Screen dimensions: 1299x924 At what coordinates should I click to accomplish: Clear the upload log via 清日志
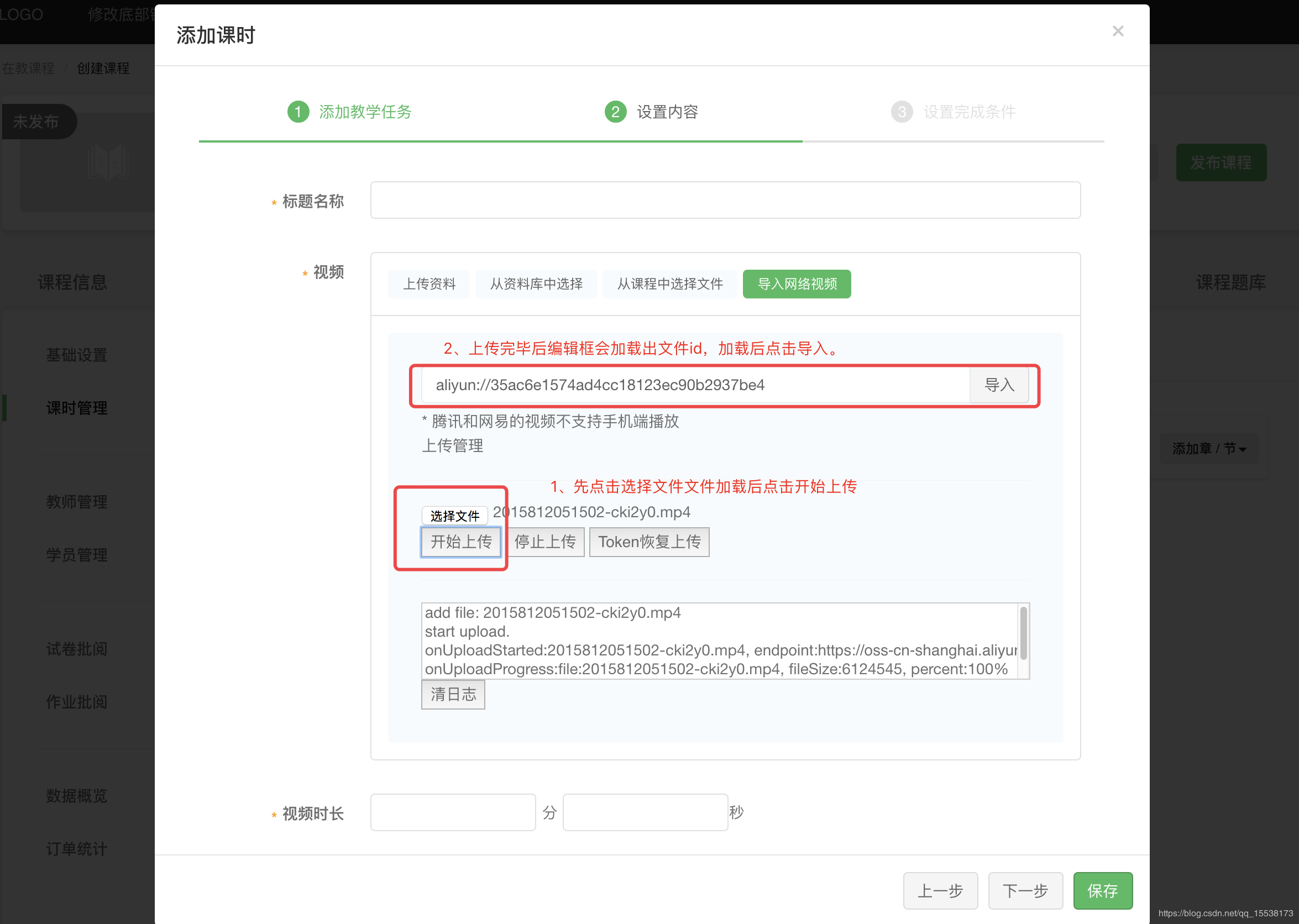(x=452, y=694)
